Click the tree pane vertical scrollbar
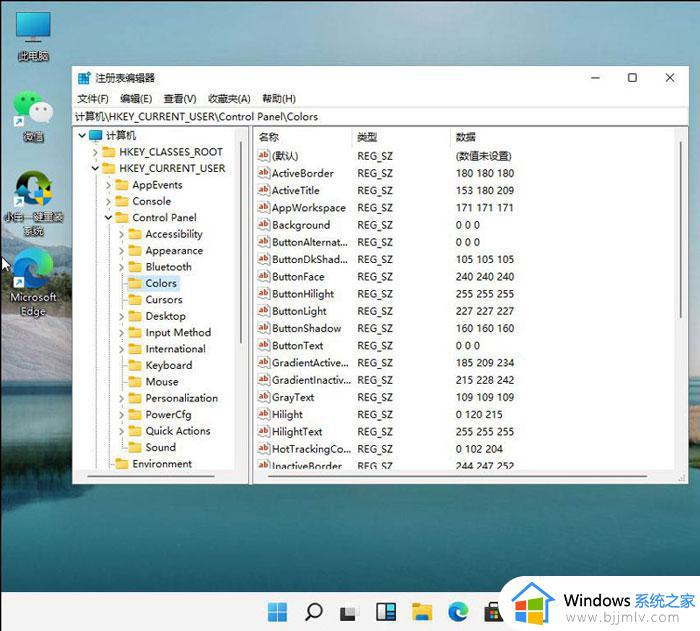This screenshot has height=631, width=700. click(241, 242)
